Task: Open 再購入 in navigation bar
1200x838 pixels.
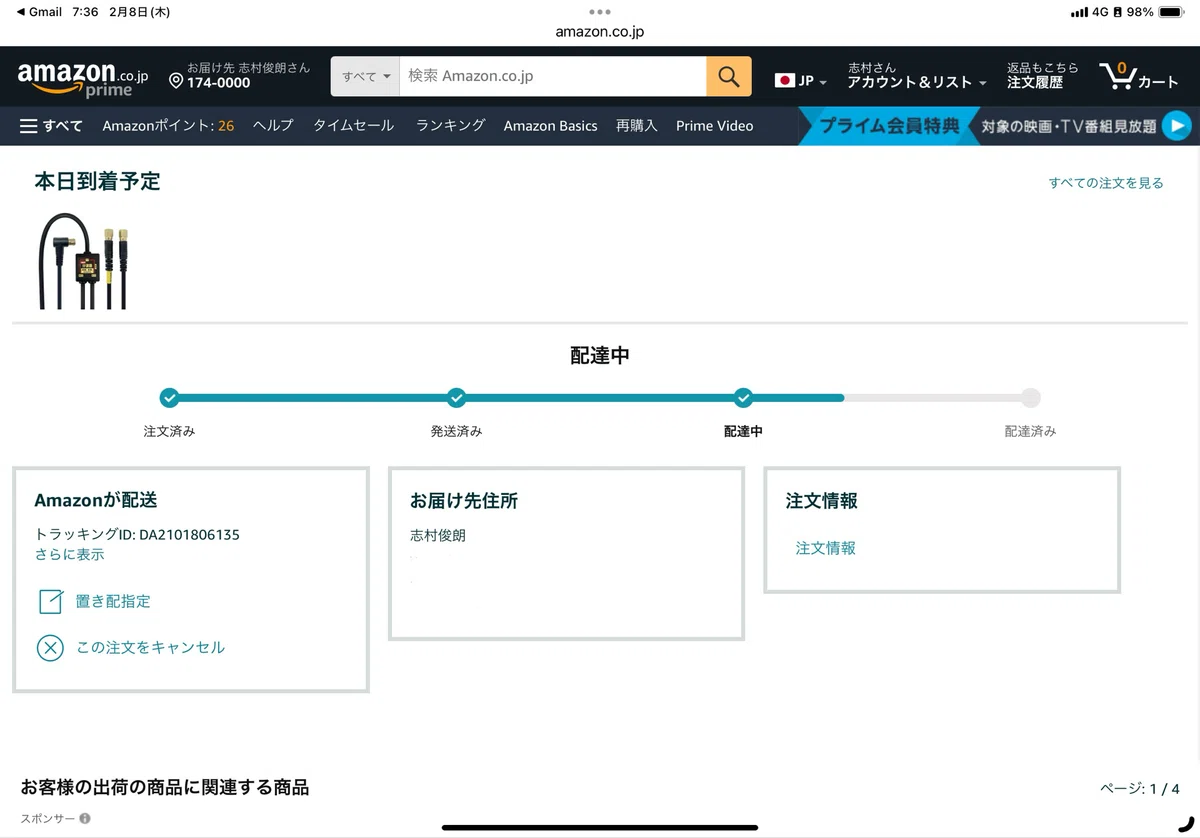Action: tap(637, 125)
